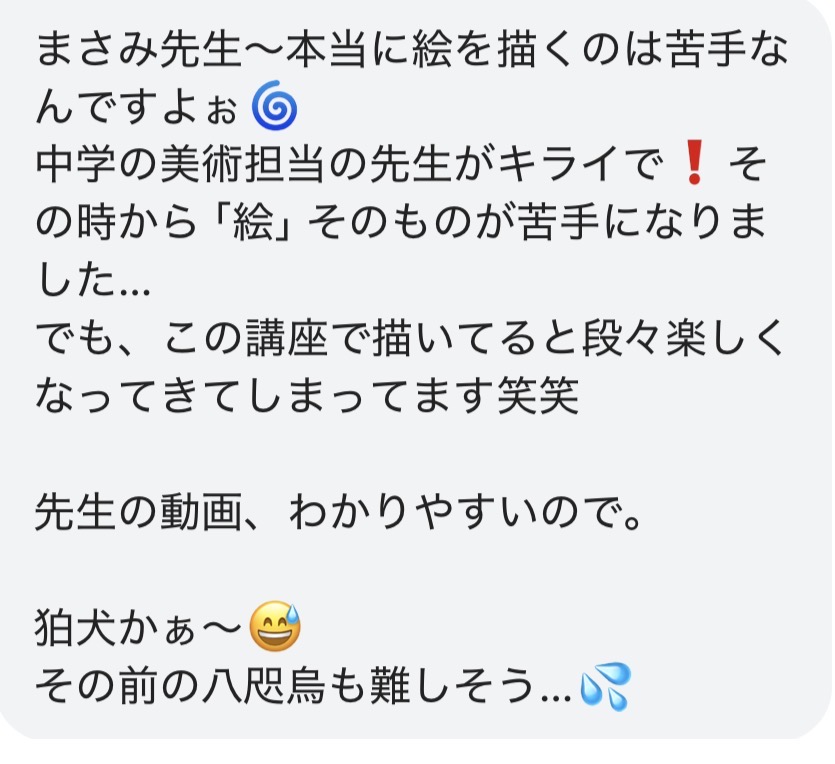Click the red exclamation mark emoji
Image resolution: width=835 pixels, height=764 pixels.
click(x=693, y=162)
